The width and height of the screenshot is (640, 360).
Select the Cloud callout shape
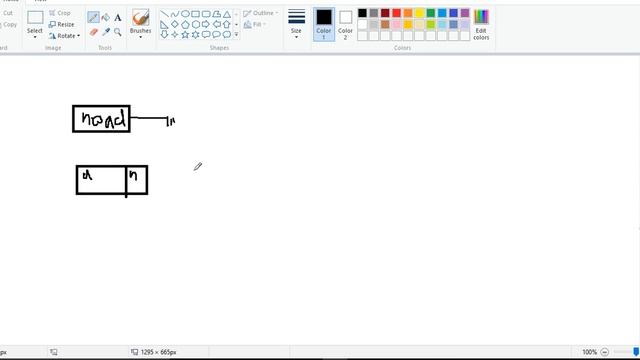pos(227,35)
